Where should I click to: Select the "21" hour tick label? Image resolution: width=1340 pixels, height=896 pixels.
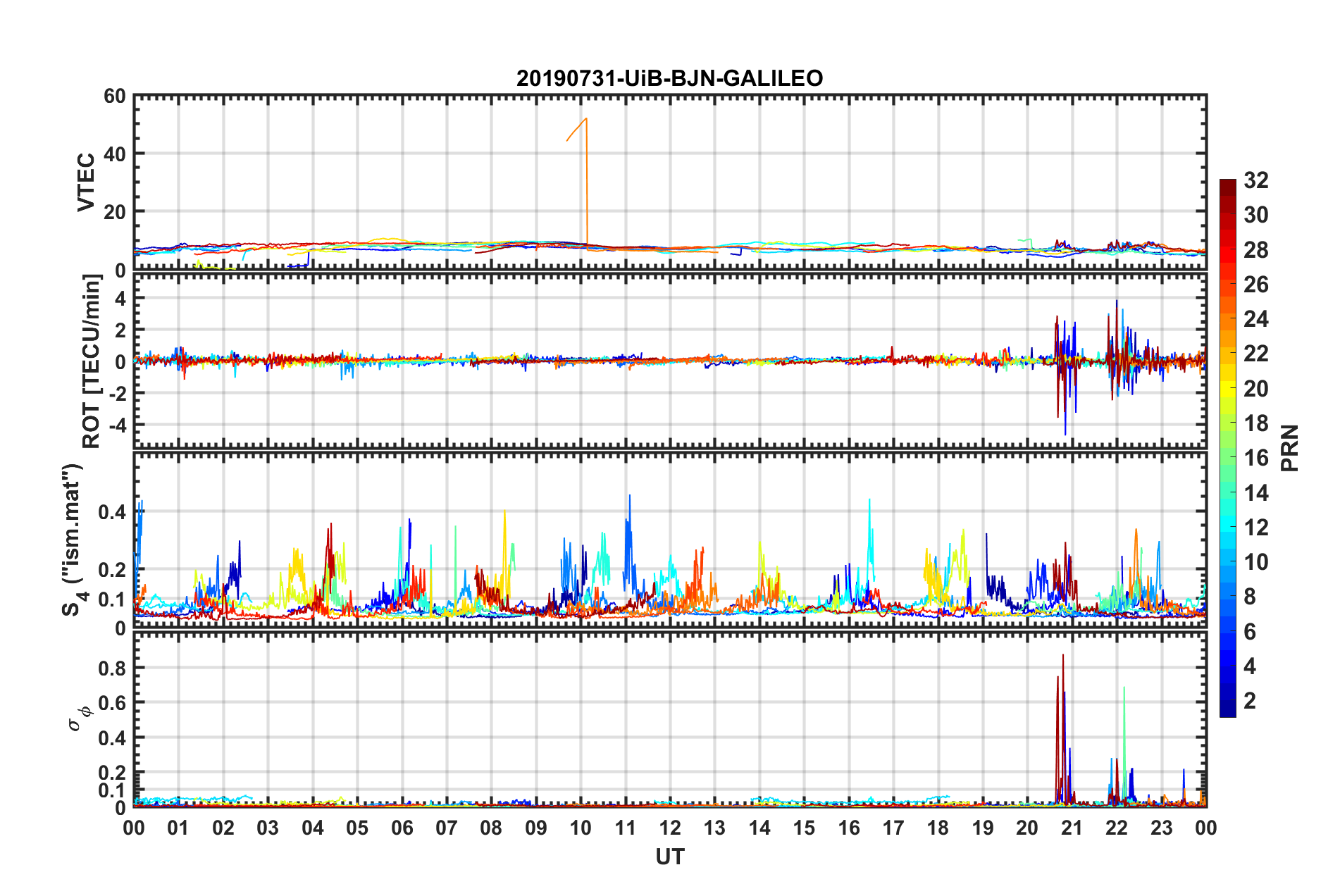point(1072,828)
